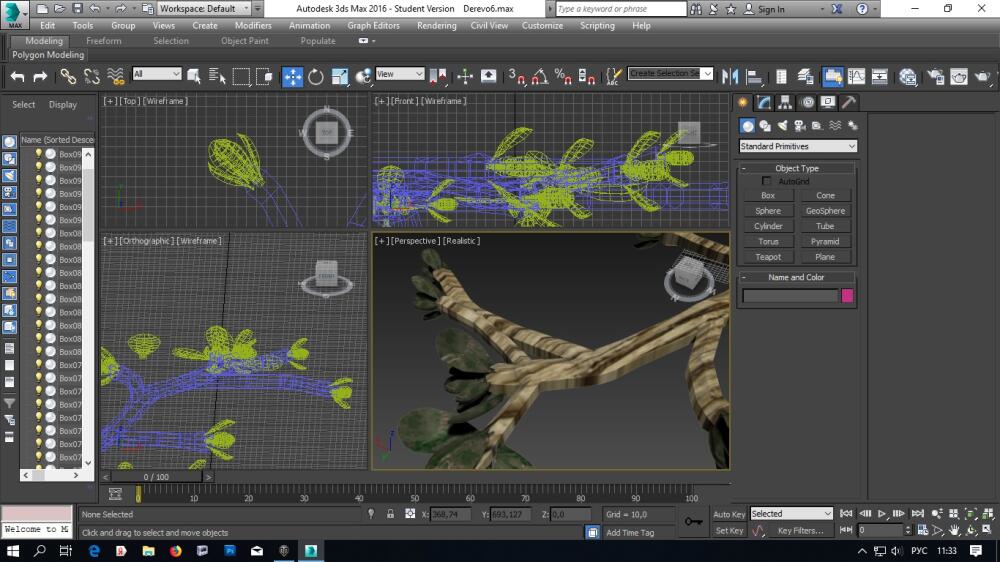Switch to the Freeform ribbon tab

tap(103, 41)
